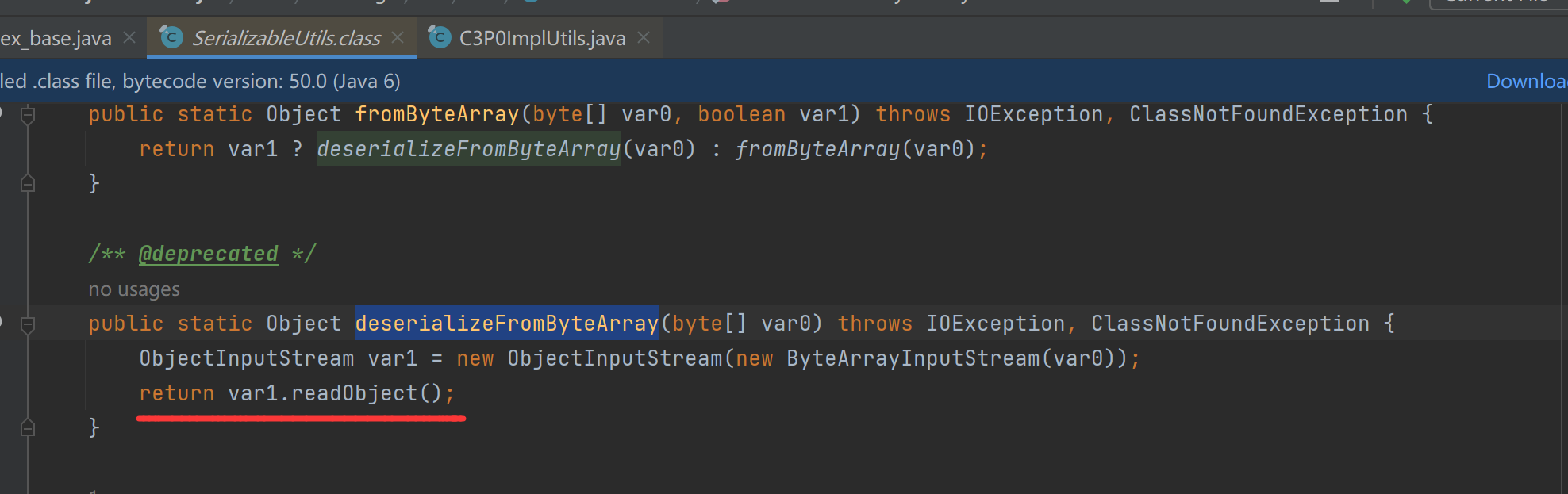Click the "no usages" inlay hint
The image size is (1568, 494).
[x=134, y=289]
